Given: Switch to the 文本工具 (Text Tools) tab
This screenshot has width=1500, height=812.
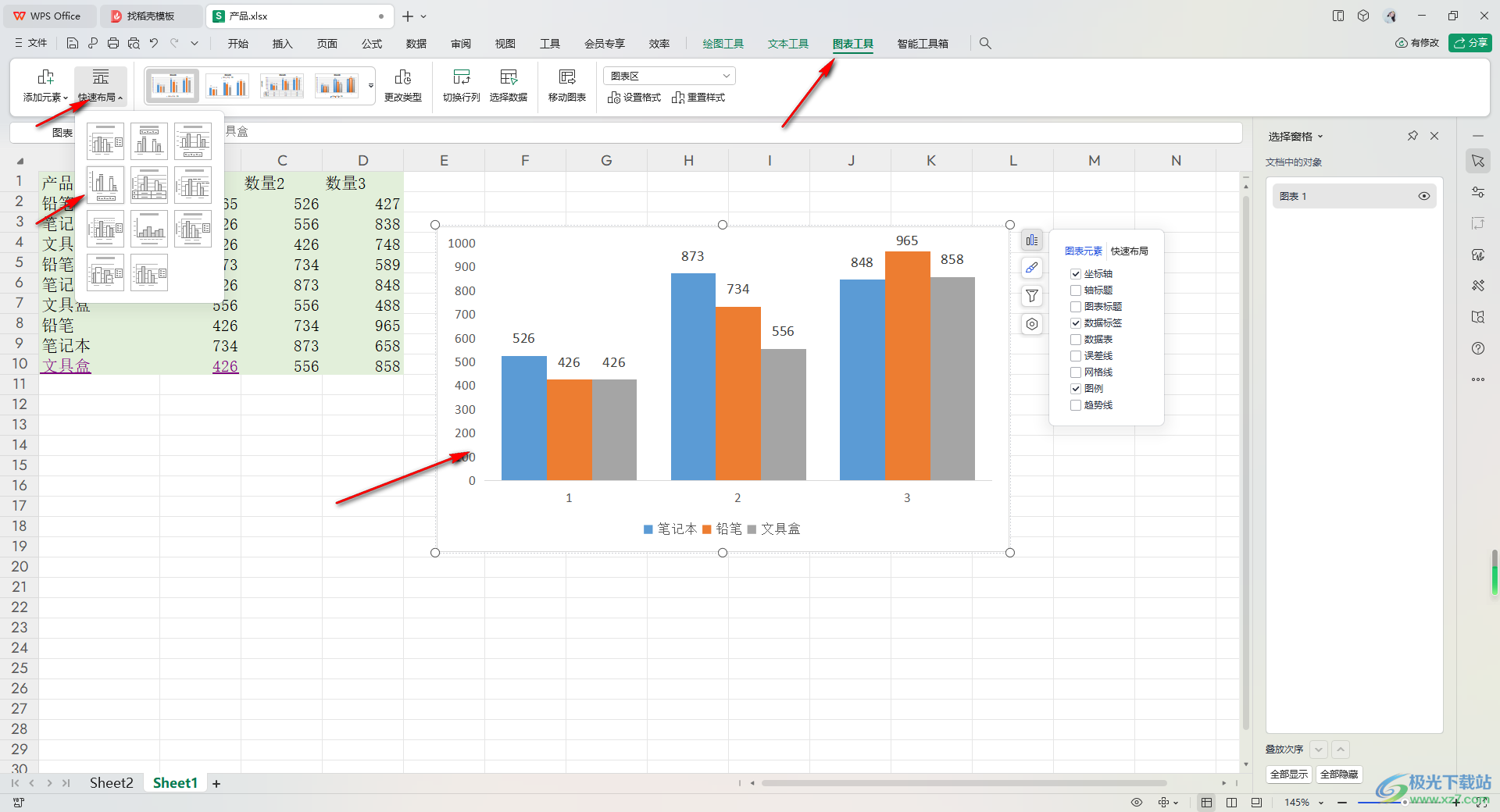Looking at the screenshot, I should tap(787, 44).
